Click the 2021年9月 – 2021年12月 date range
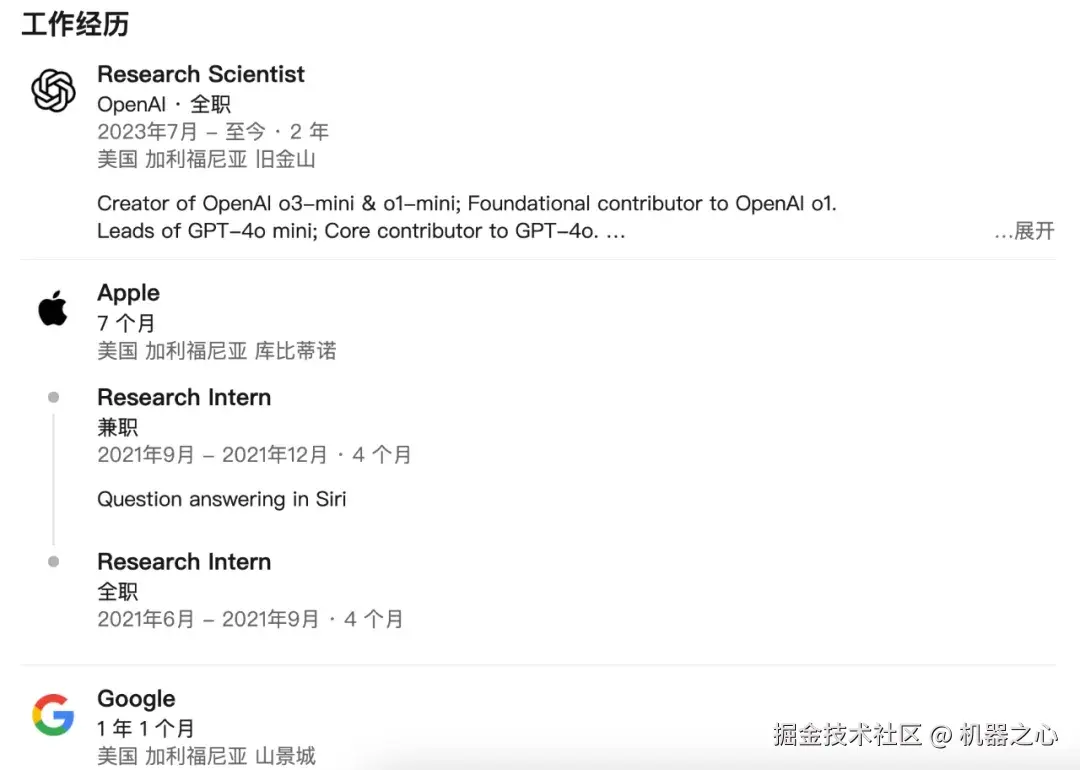The image size is (1080, 770). (x=254, y=454)
